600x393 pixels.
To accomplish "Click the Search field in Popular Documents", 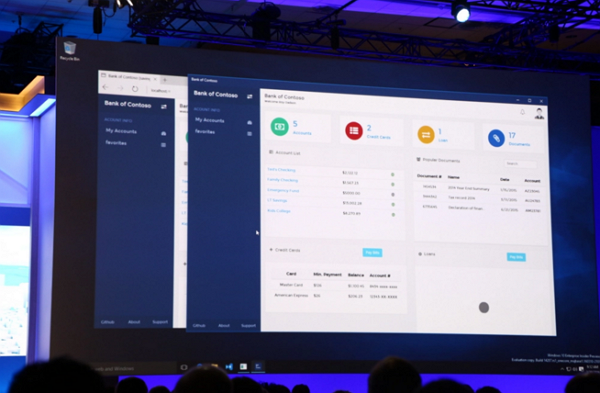I will (520, 164).
